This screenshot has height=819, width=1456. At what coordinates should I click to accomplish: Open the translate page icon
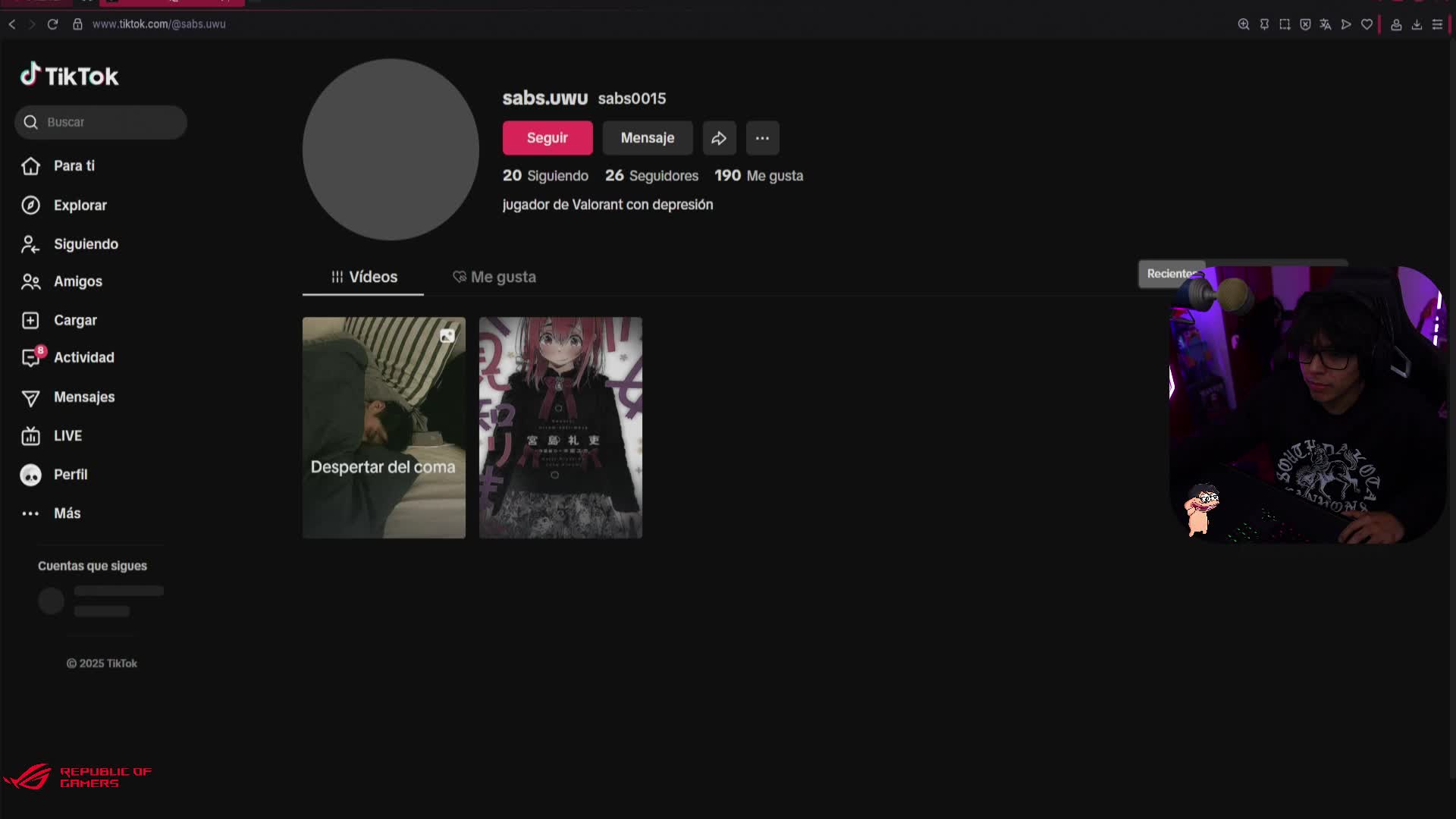click(1326, 24)
